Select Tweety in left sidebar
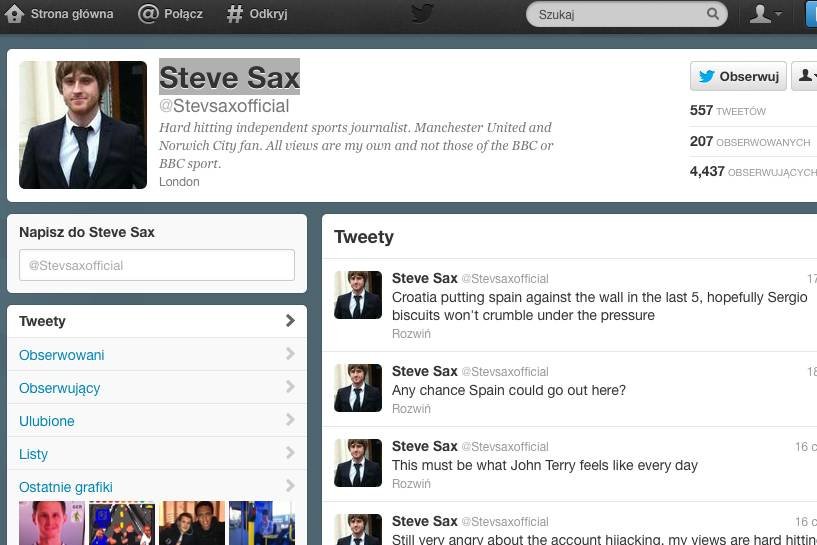The height and width of the screenshot is (545, 817). (x=157, y=321)
